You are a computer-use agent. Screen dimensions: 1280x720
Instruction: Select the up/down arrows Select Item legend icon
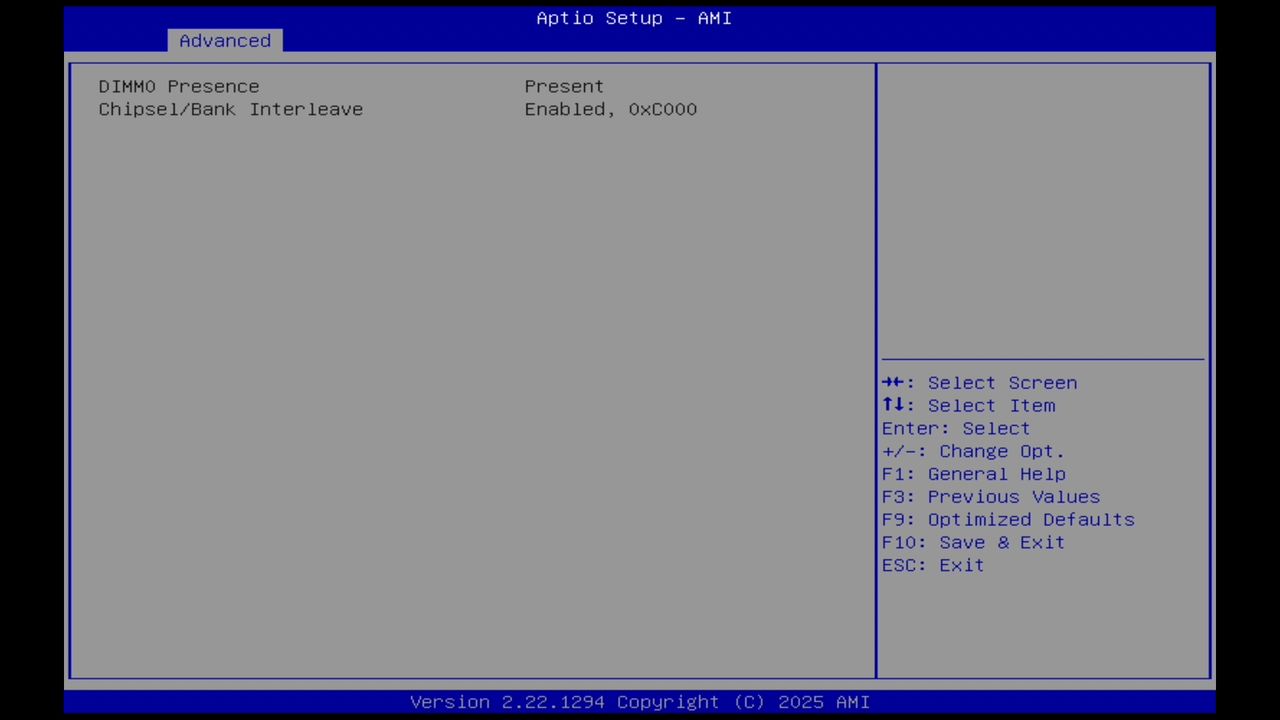click(x=895, y=405)
